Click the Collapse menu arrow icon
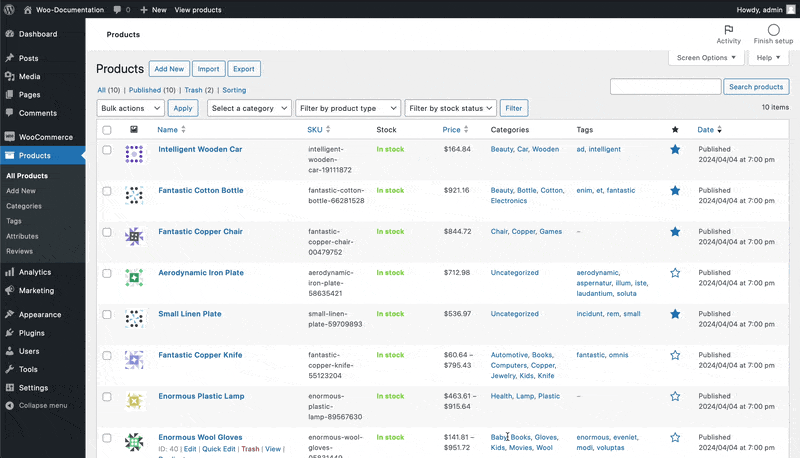This screenshot has width=800, height=458. 9,406
